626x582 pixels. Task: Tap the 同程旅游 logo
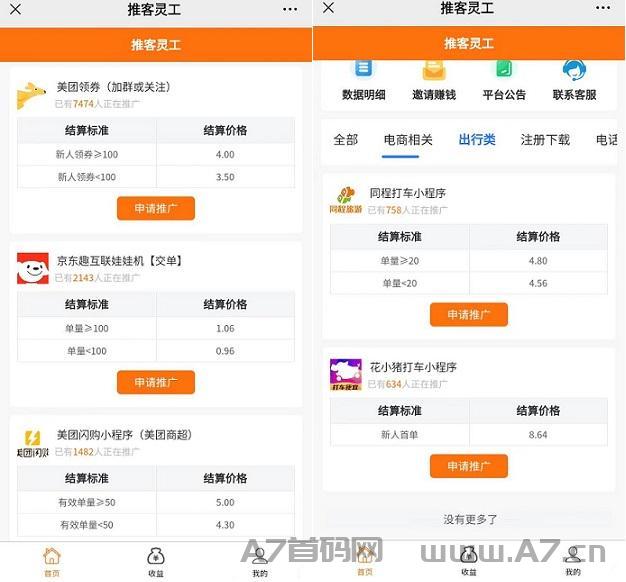(346, 200)
